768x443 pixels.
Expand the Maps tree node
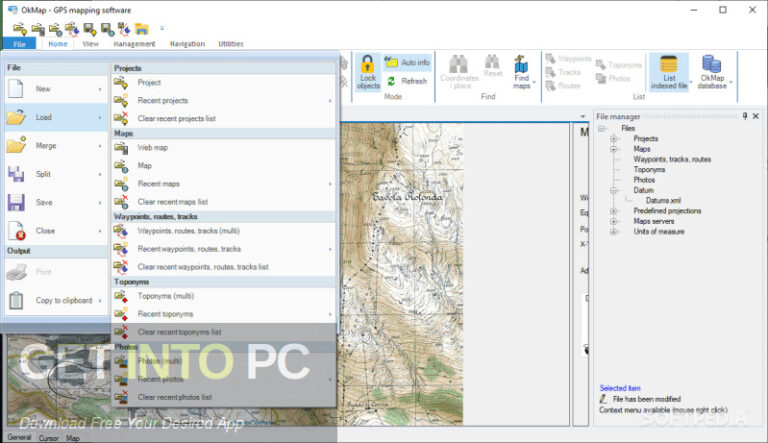pyautogui.click(x=613, y=149)
